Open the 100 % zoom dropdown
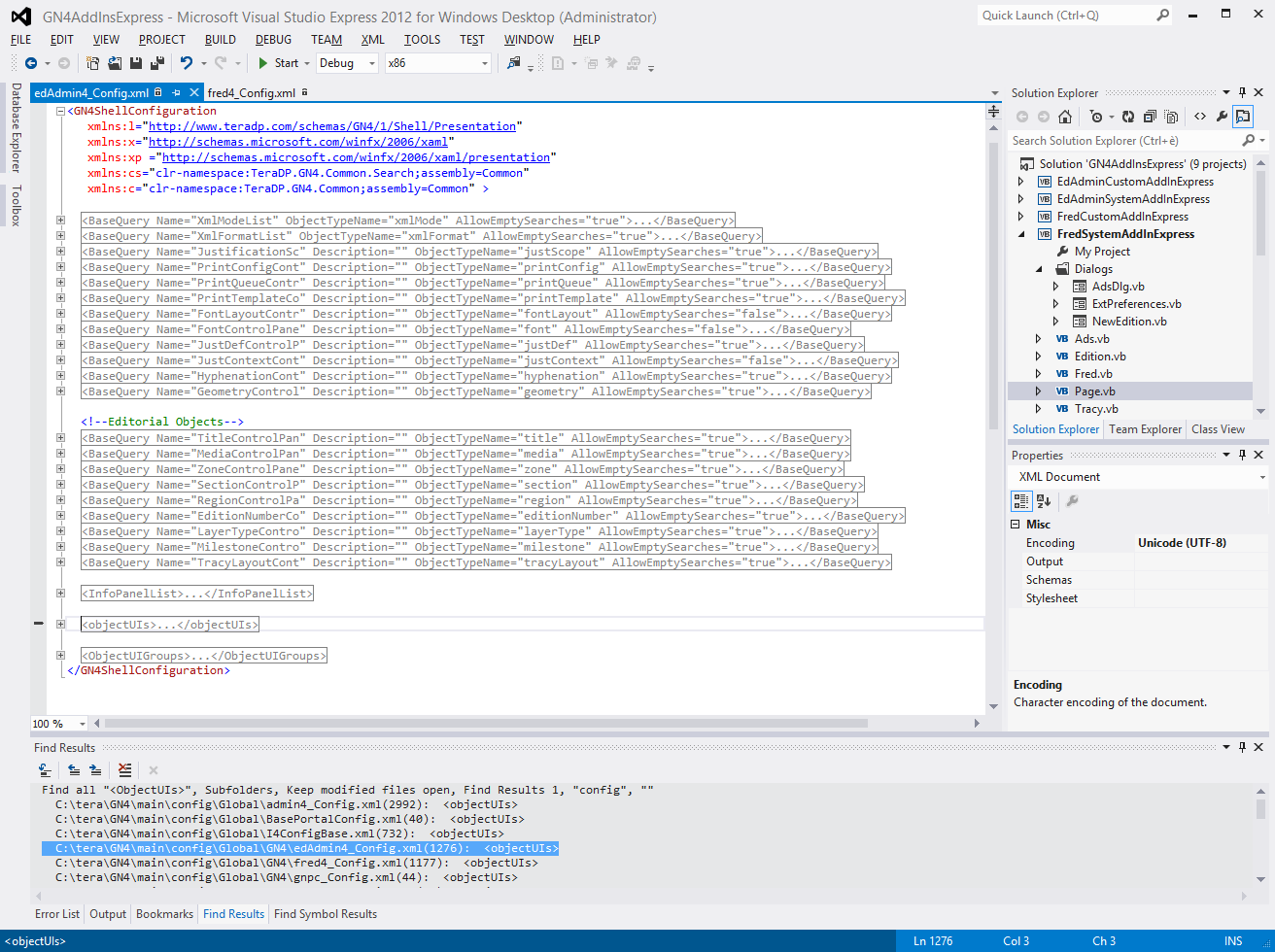Image resolution: width=1275 pixels, height=952 pixels. [82, 724]
